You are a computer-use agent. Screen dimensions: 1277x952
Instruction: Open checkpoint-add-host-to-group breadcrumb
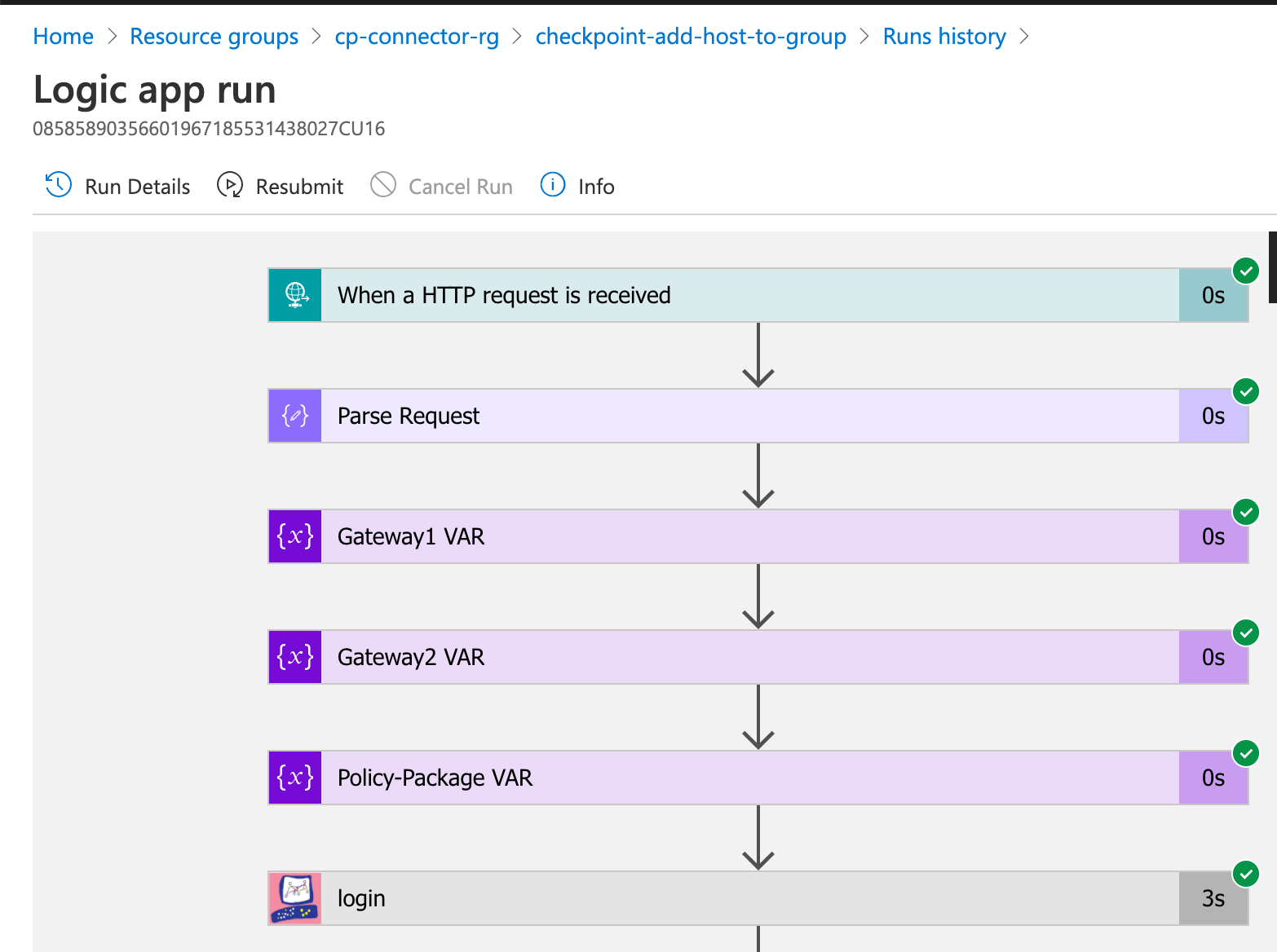pyautogui.click(x=691, y=37)
